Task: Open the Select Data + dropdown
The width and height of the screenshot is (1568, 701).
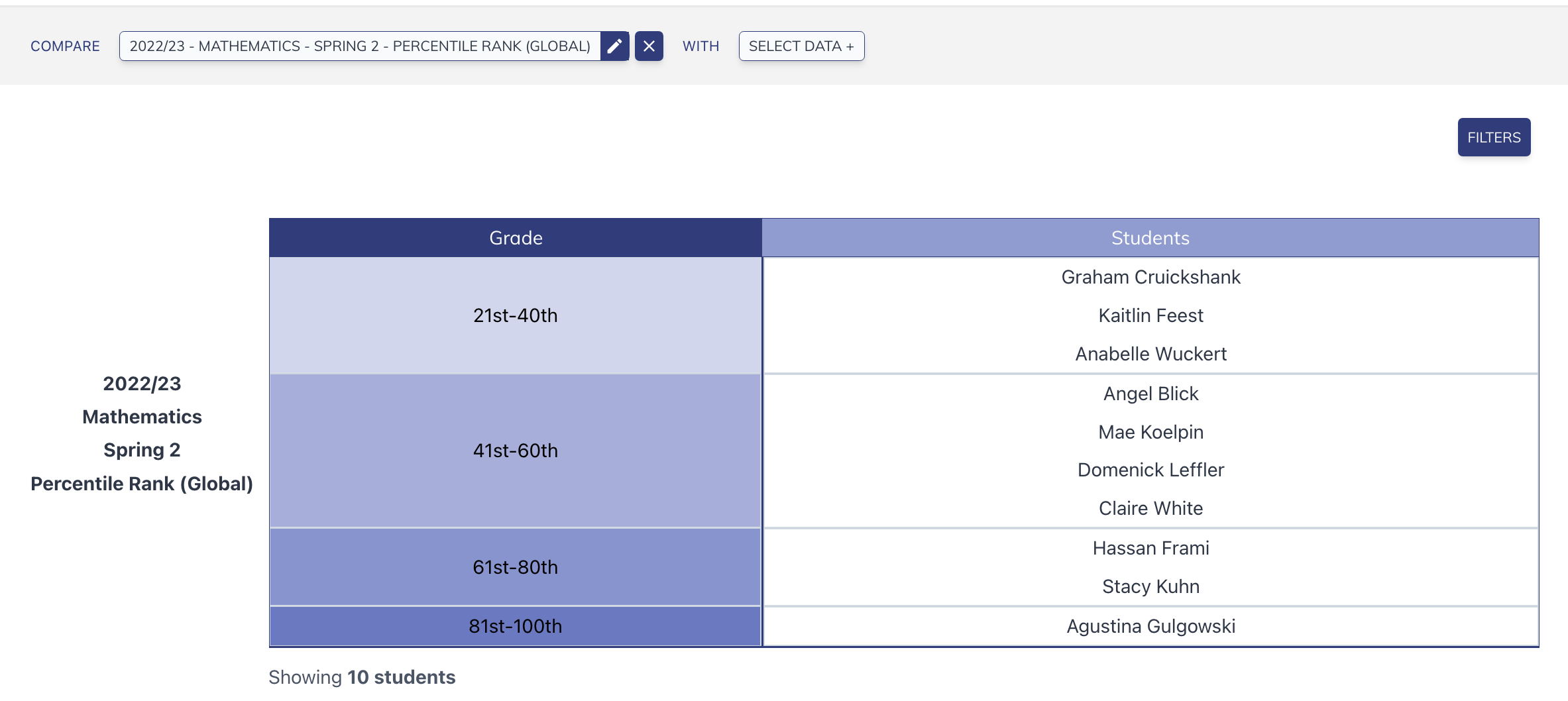Action: [x=801, y=46]
